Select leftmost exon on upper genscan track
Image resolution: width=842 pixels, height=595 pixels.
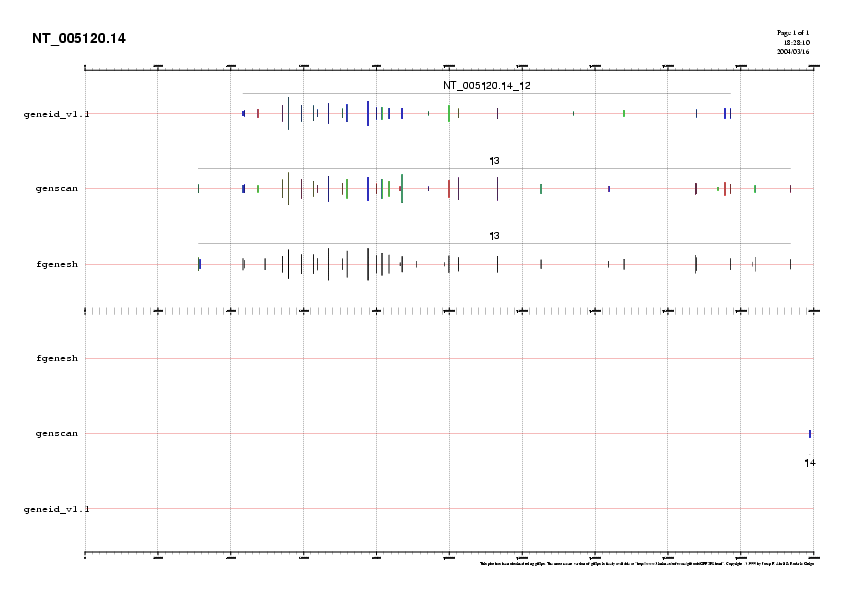[x=198, y=188]
